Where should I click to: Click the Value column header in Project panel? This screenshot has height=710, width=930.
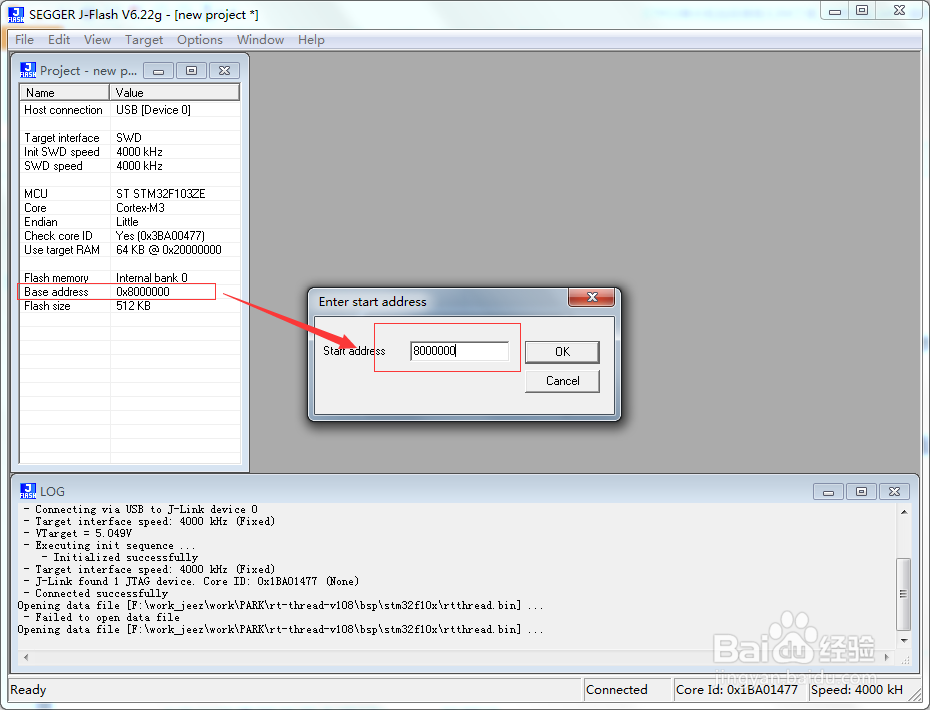(x=174, y=93)
